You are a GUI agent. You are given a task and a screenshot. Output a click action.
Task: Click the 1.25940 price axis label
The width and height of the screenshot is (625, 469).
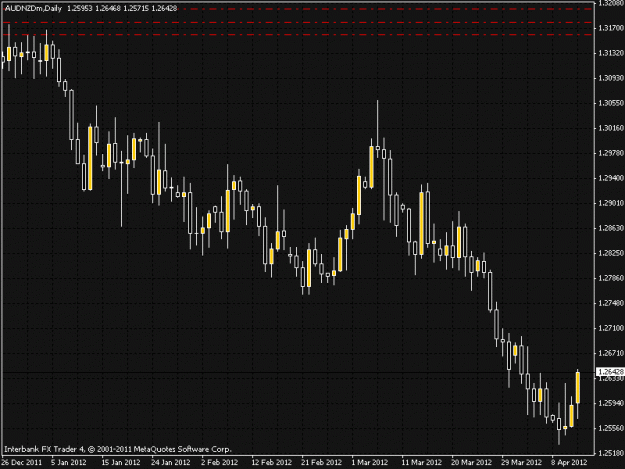click(611, 403)
